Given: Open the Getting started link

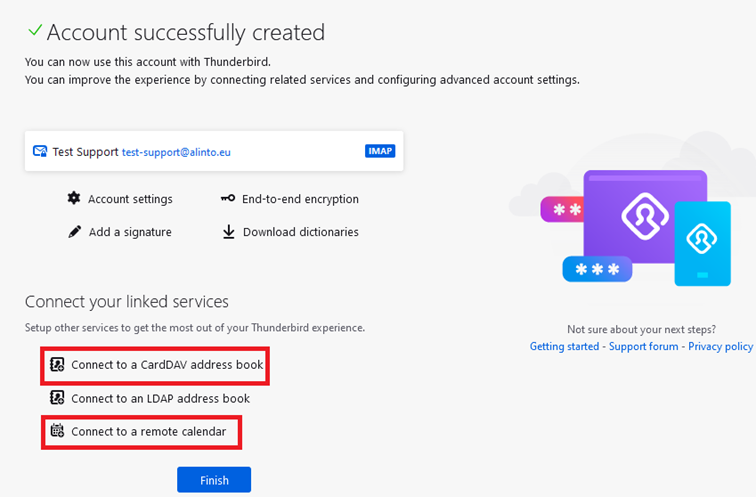Looking at the screenshot, I should click(x=564, y=346).
